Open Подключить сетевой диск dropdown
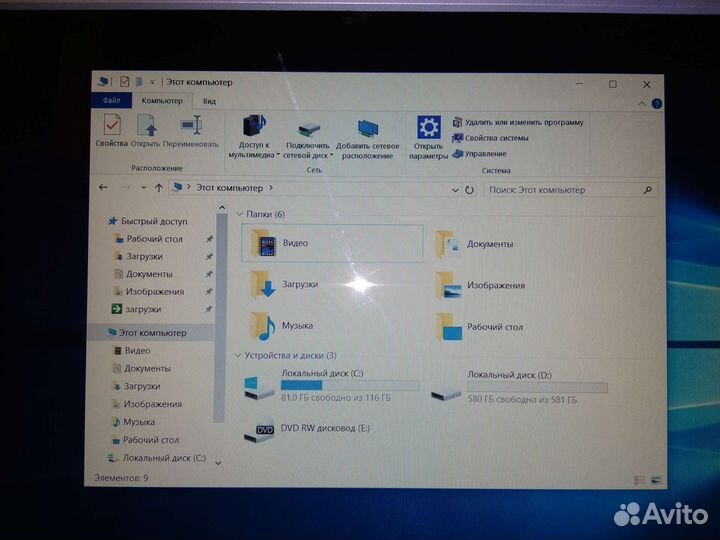This screenshot has width=720, height=540. pyautogui.click(x=308, y=140)
